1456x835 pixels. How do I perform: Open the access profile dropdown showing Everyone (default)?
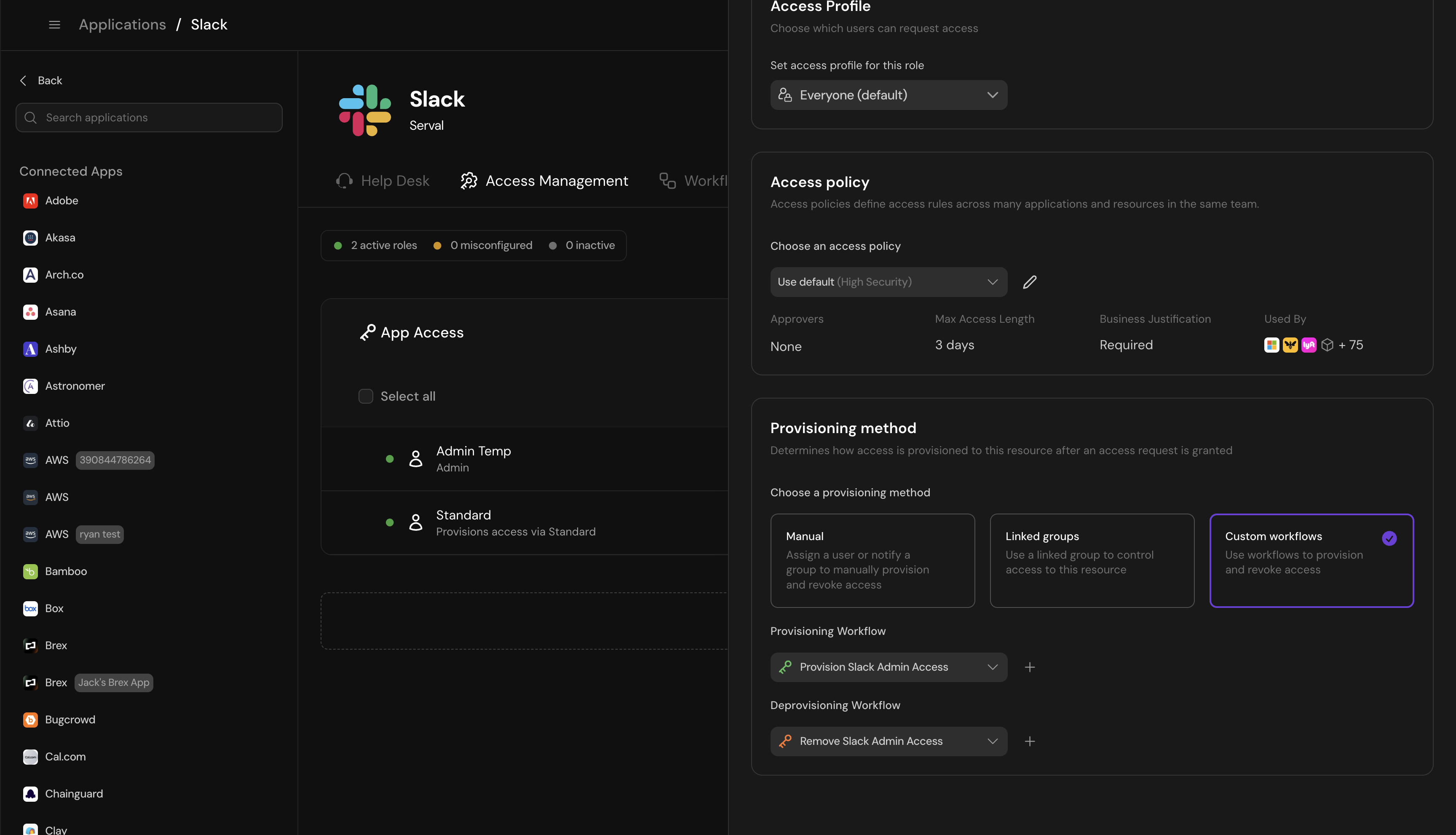pos(888,95)
